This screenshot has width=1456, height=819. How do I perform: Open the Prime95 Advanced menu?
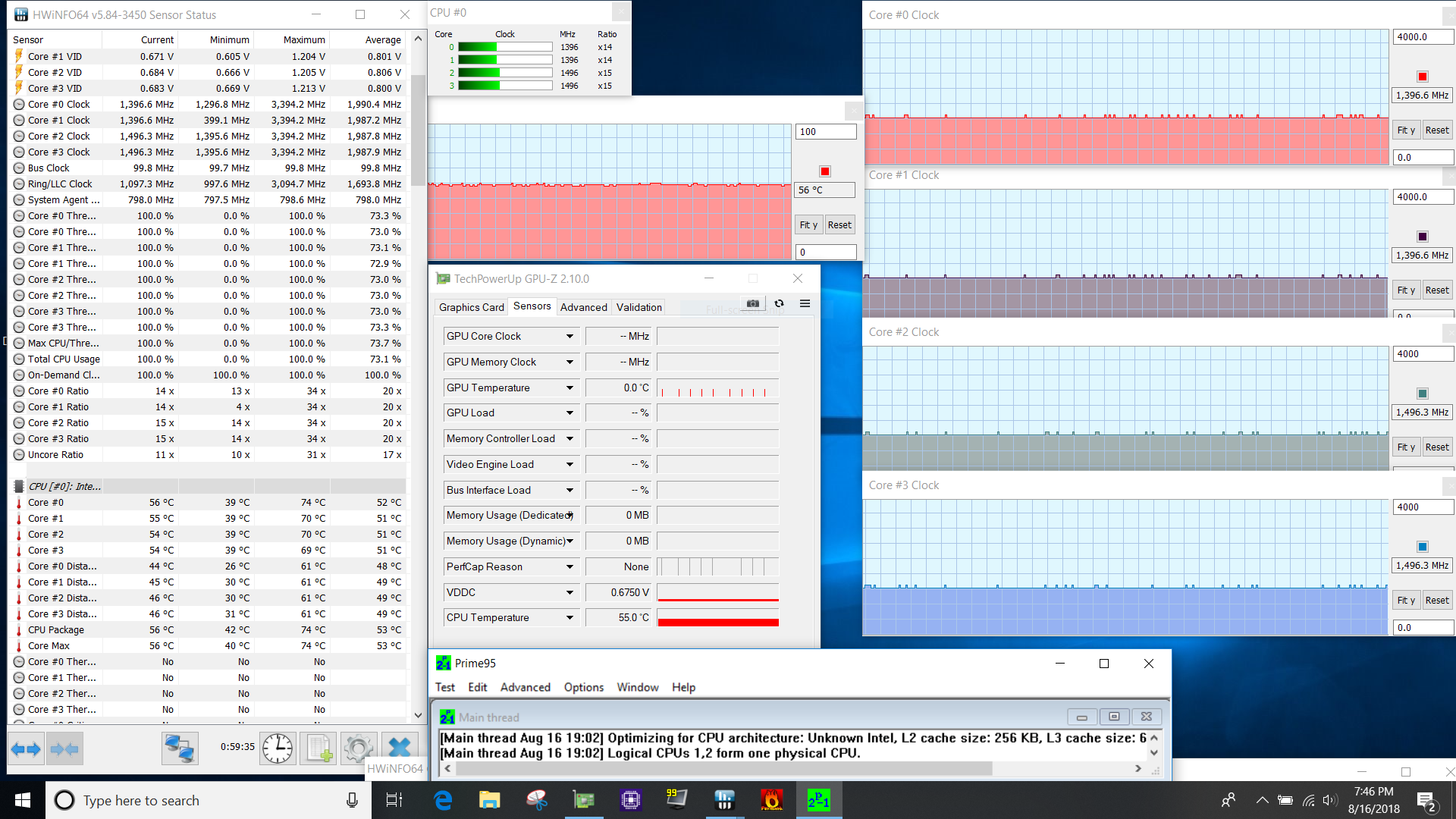[526, 687]
